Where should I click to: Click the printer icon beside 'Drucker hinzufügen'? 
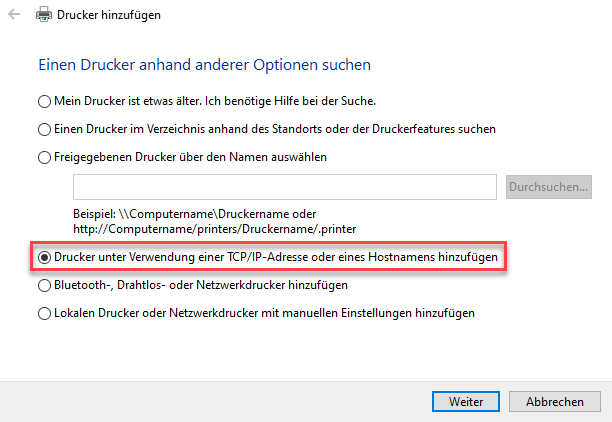pos(44,16)
